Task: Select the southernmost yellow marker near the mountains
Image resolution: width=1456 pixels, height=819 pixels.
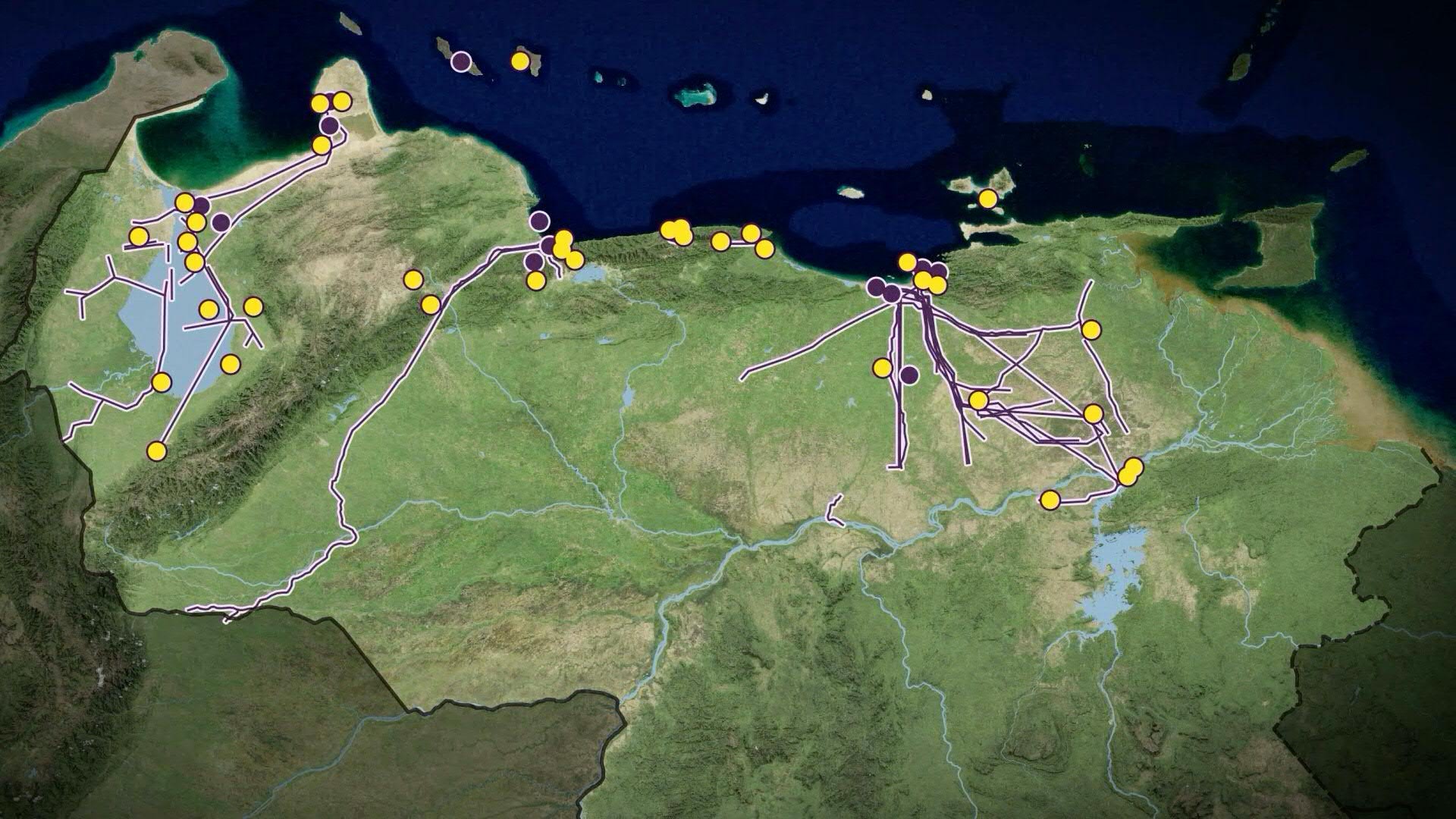Action: click(x=158, y=452)
